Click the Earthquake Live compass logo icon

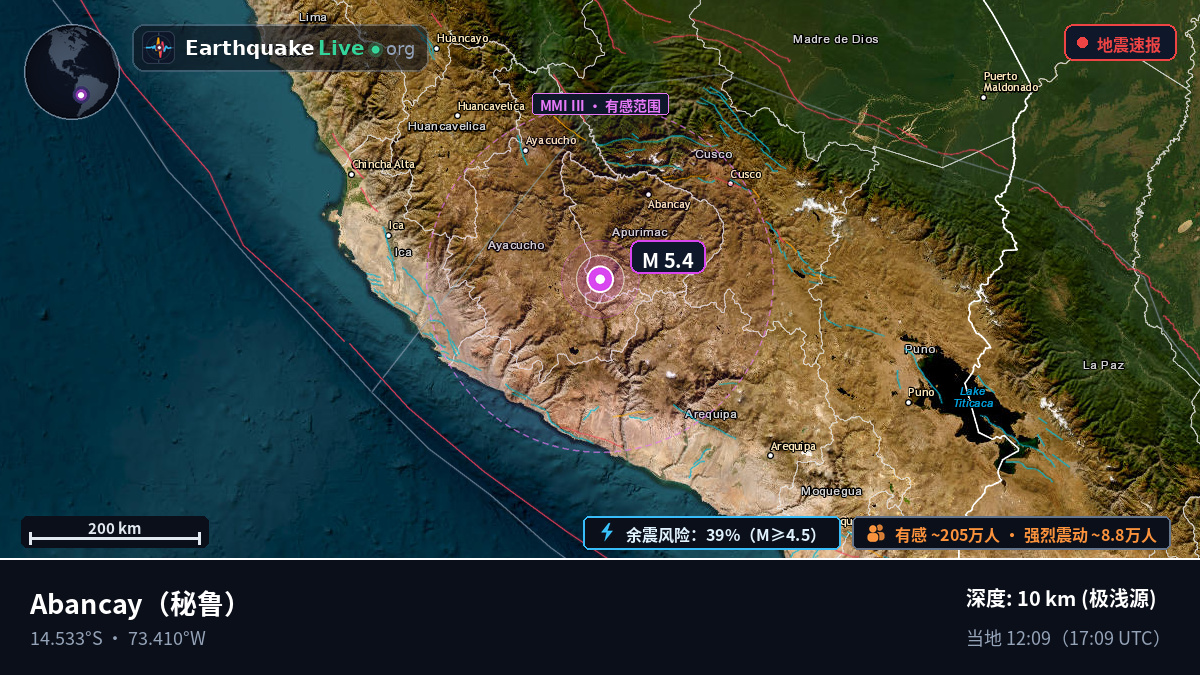pyautogui.click(x=158, y=48)
